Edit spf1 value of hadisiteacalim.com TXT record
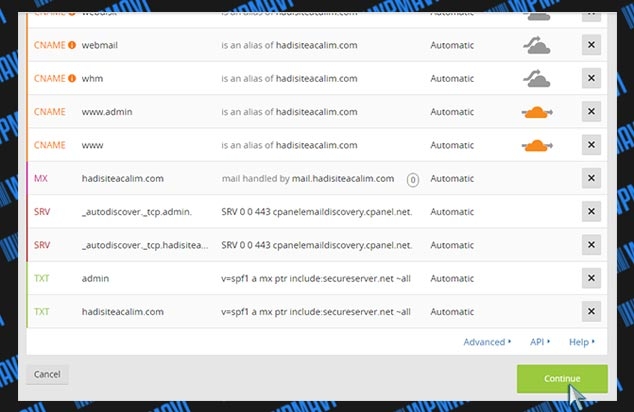 point(316,312)
